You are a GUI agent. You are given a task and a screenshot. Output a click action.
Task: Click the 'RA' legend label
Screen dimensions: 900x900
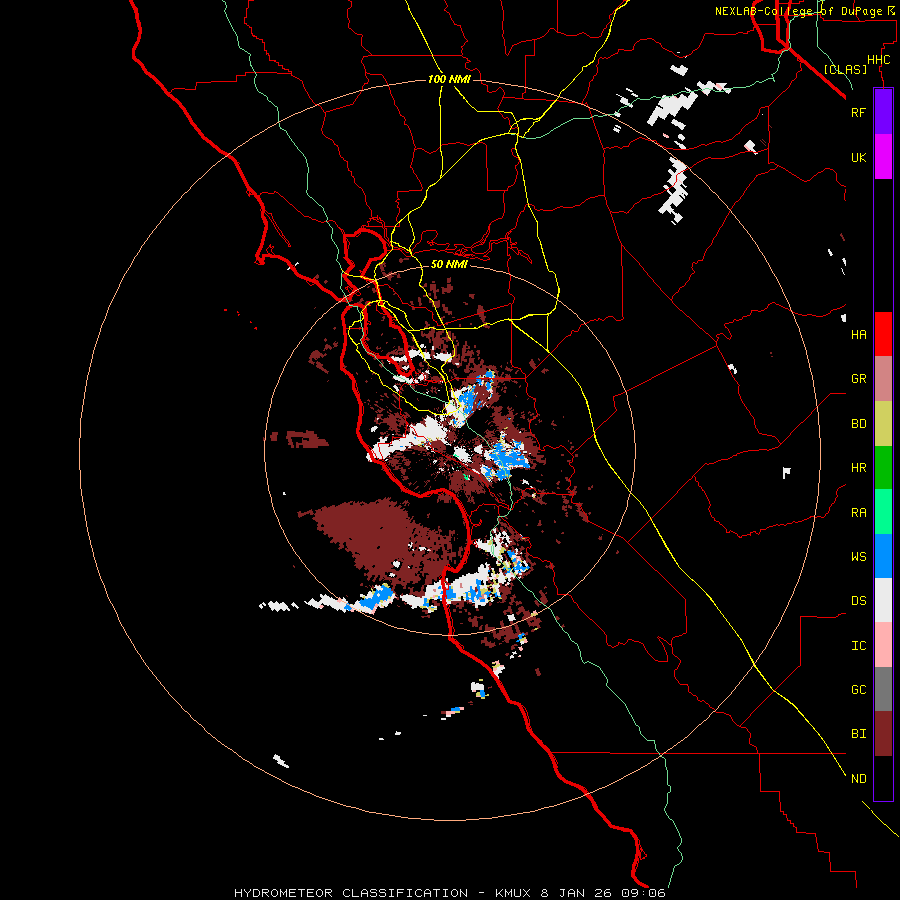click(x=858, y=513)
